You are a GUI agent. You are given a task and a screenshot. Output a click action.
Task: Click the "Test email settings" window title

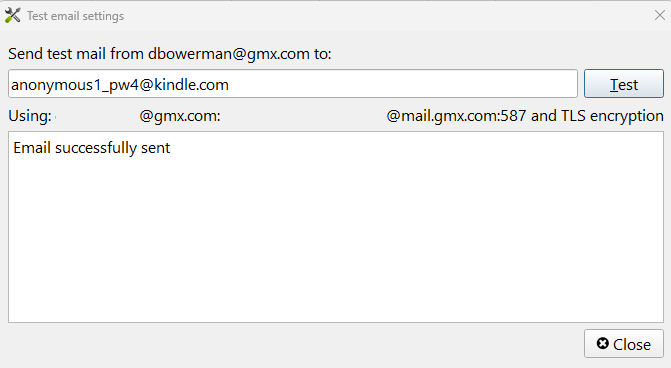pos(75,16)
